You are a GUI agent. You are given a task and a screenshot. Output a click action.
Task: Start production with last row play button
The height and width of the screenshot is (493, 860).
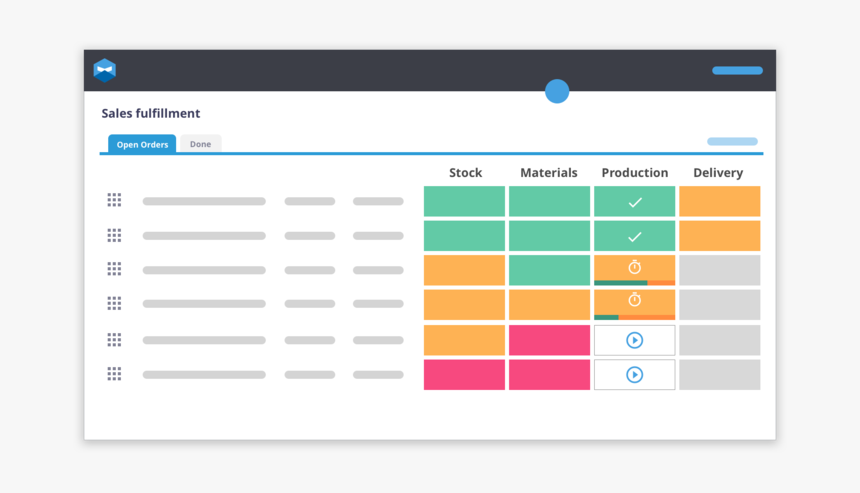click(634, 375)
